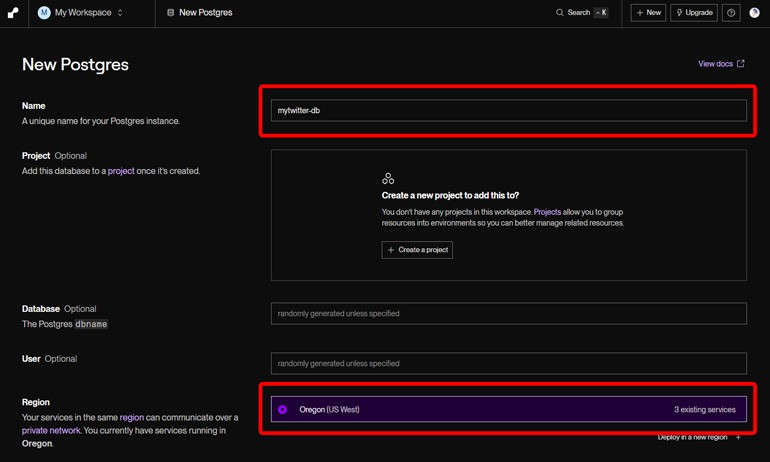Click the My Workspace avatar icon
770x462 pixels.
(x=44, y=13)
